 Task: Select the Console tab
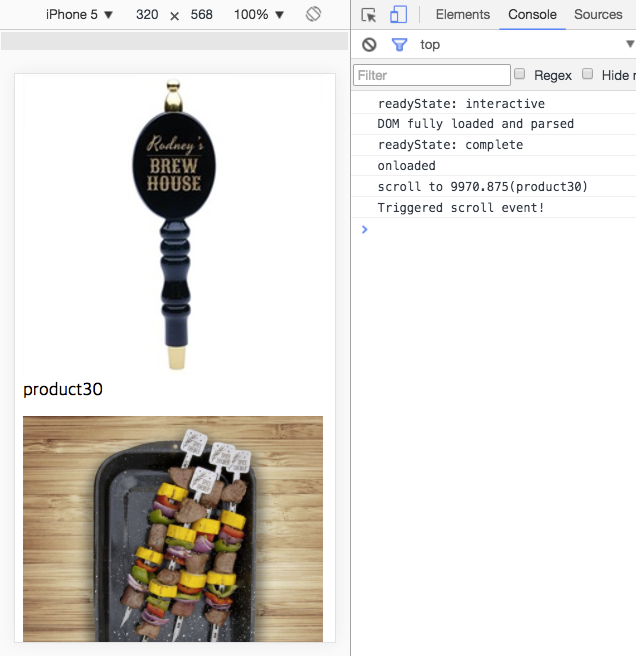(532, 15)
